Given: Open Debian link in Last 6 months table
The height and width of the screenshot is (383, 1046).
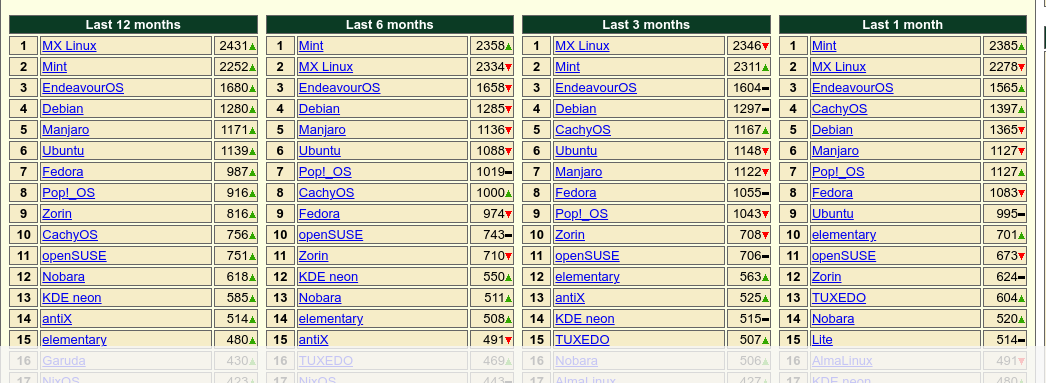Looking at the screenshot, I should point(320,109).
